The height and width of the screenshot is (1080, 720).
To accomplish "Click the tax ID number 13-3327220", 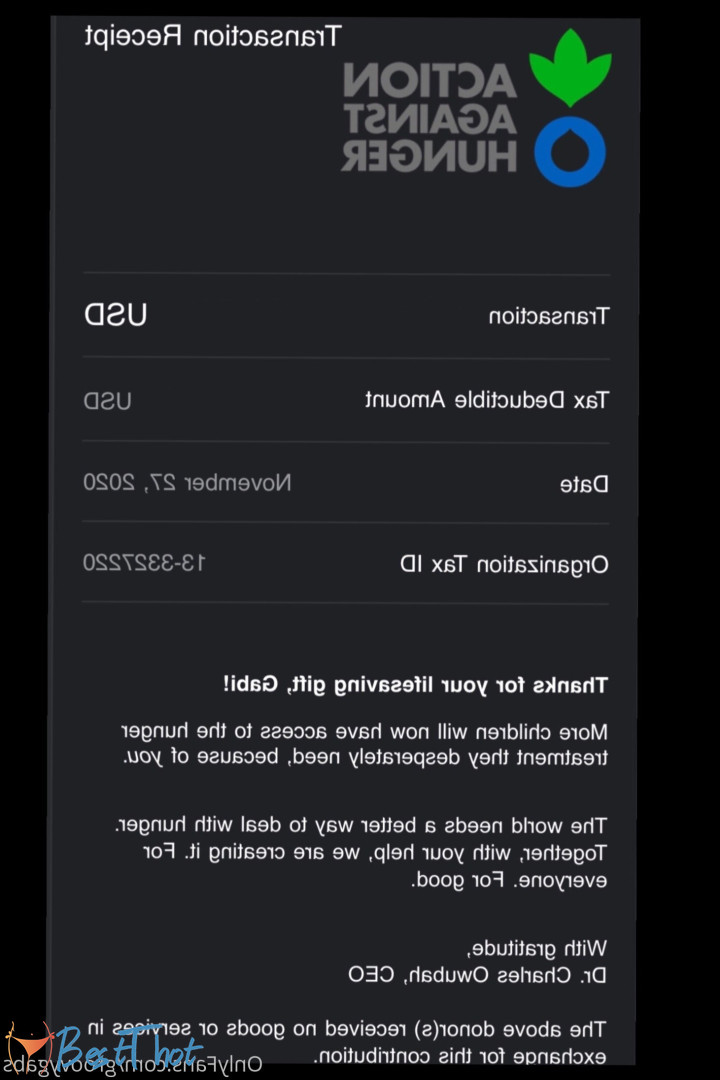I will click(144, 563).
